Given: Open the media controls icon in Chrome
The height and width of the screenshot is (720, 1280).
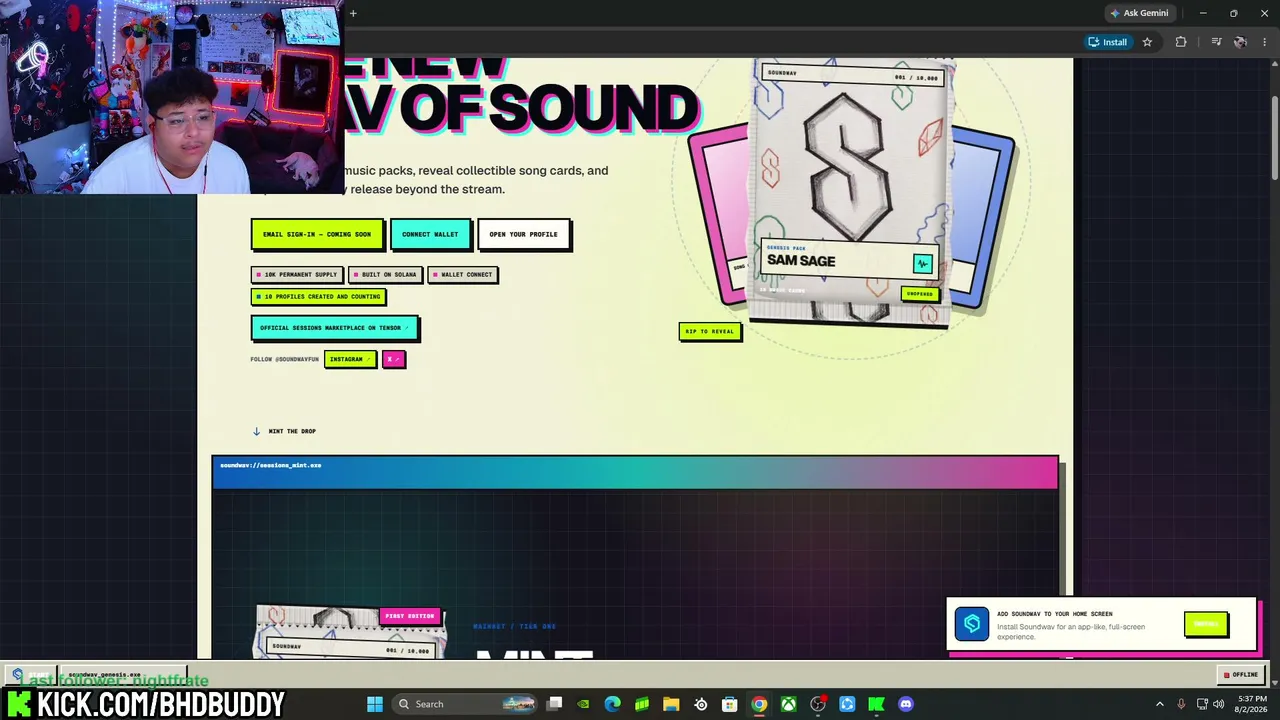Looking at the screenshot, I should [1216, 42].
